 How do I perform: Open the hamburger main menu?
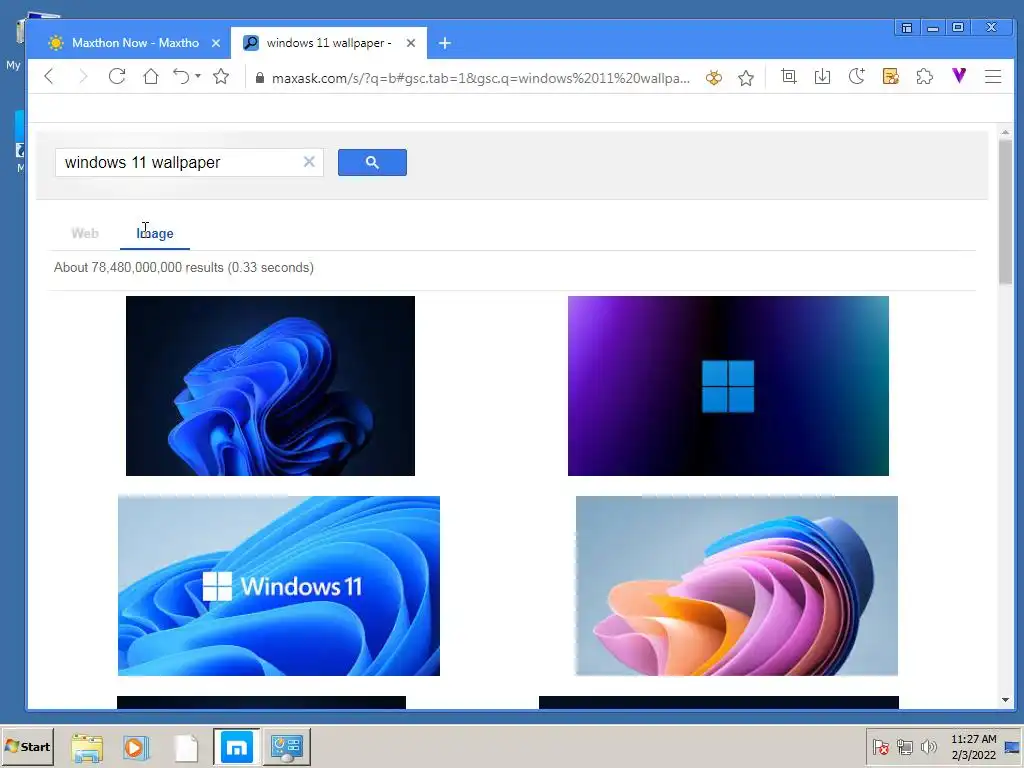(x=993, y=76)
